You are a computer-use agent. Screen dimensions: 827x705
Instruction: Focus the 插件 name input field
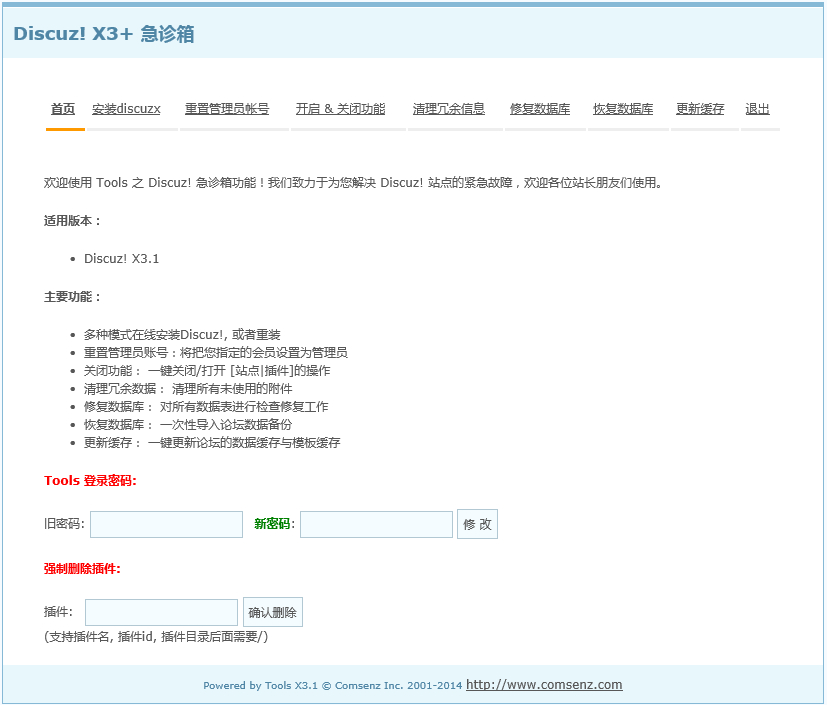(161, 612)
